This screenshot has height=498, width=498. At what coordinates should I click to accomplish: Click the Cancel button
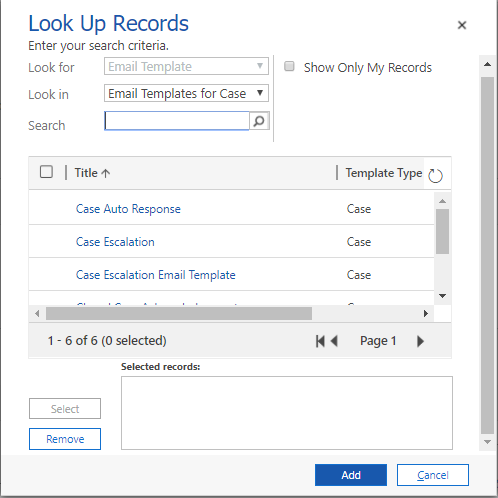[x=433, y=475]
